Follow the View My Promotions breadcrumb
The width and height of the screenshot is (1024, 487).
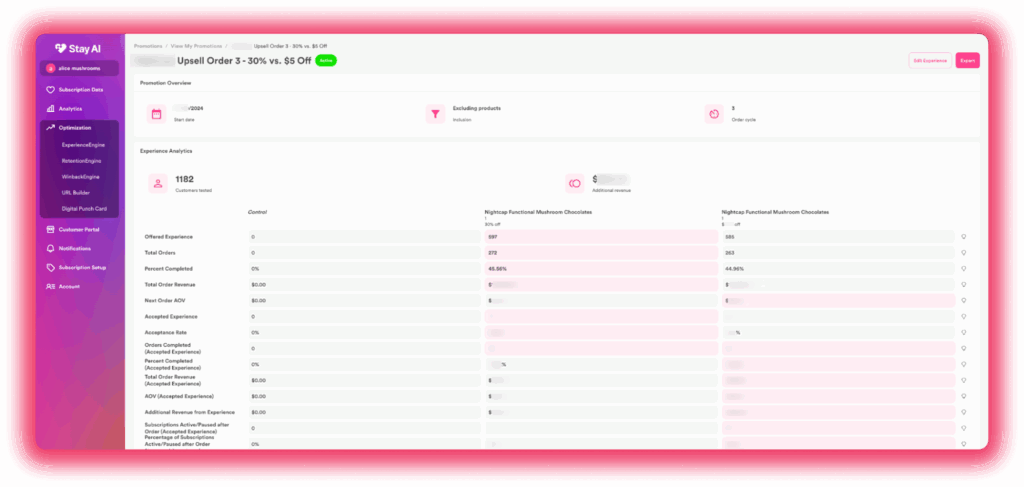[x=196, y=46]
